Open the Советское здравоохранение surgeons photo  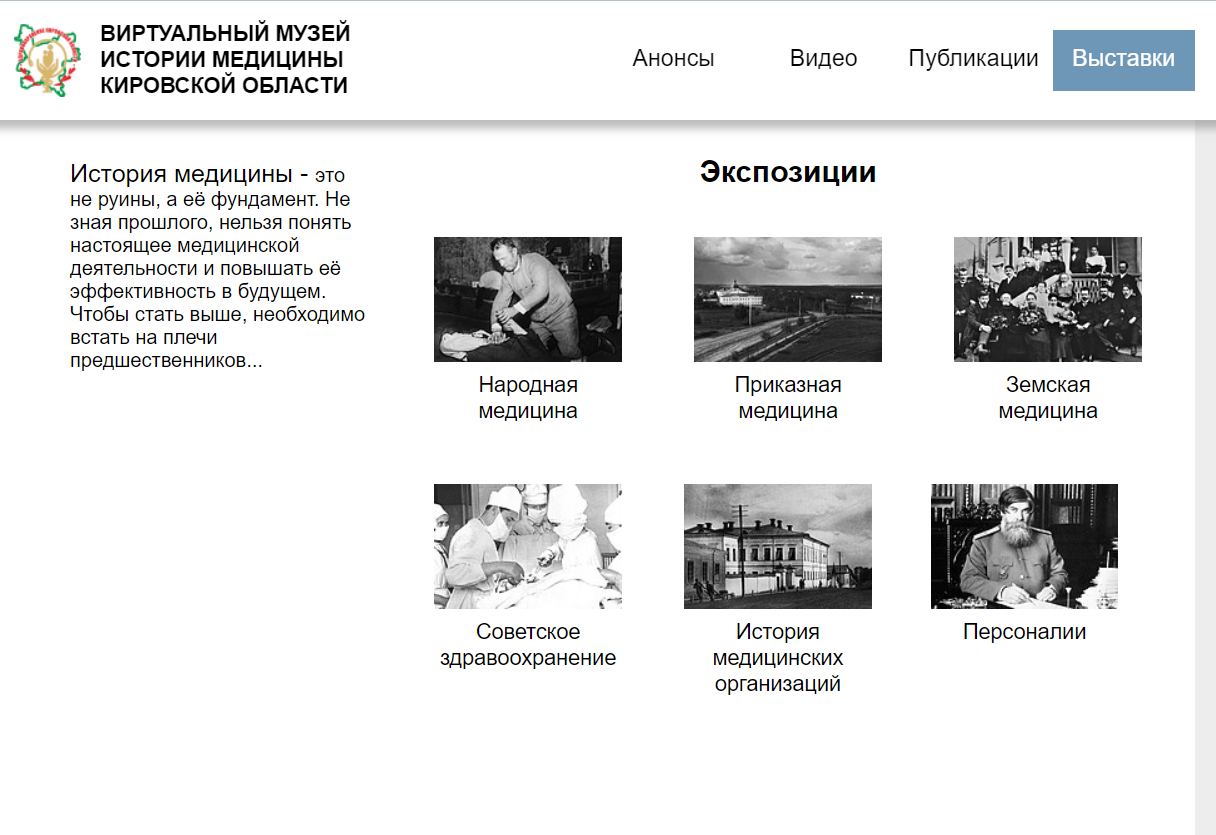pos(528,546)
